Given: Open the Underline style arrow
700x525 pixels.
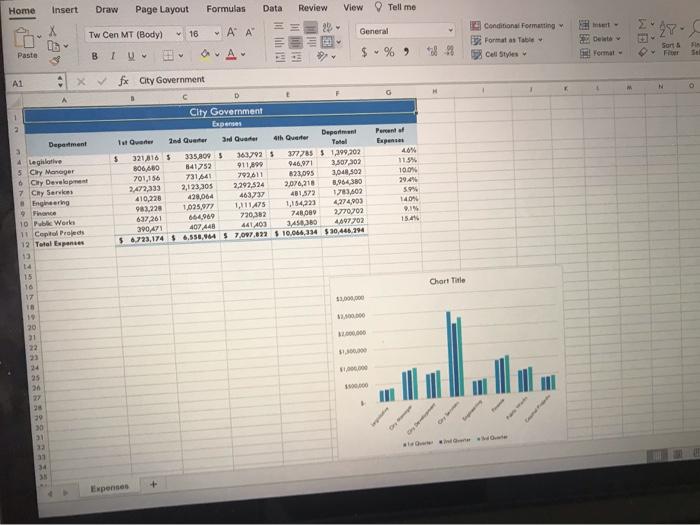Looking at the screenshot, I should point(144,56).
